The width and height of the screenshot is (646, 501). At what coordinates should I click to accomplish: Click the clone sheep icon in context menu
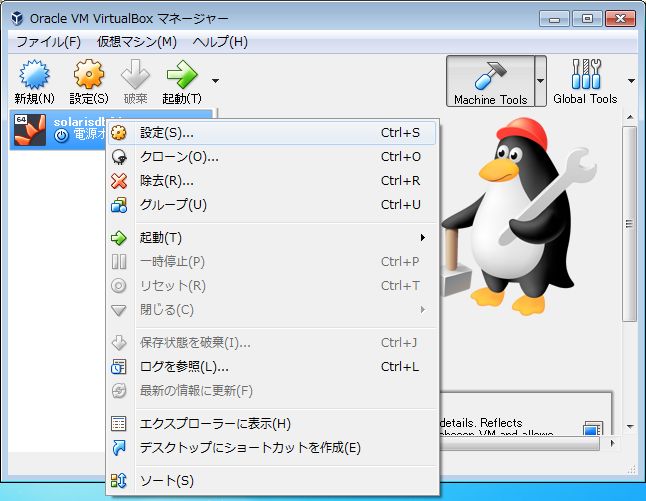click(119, 157)
